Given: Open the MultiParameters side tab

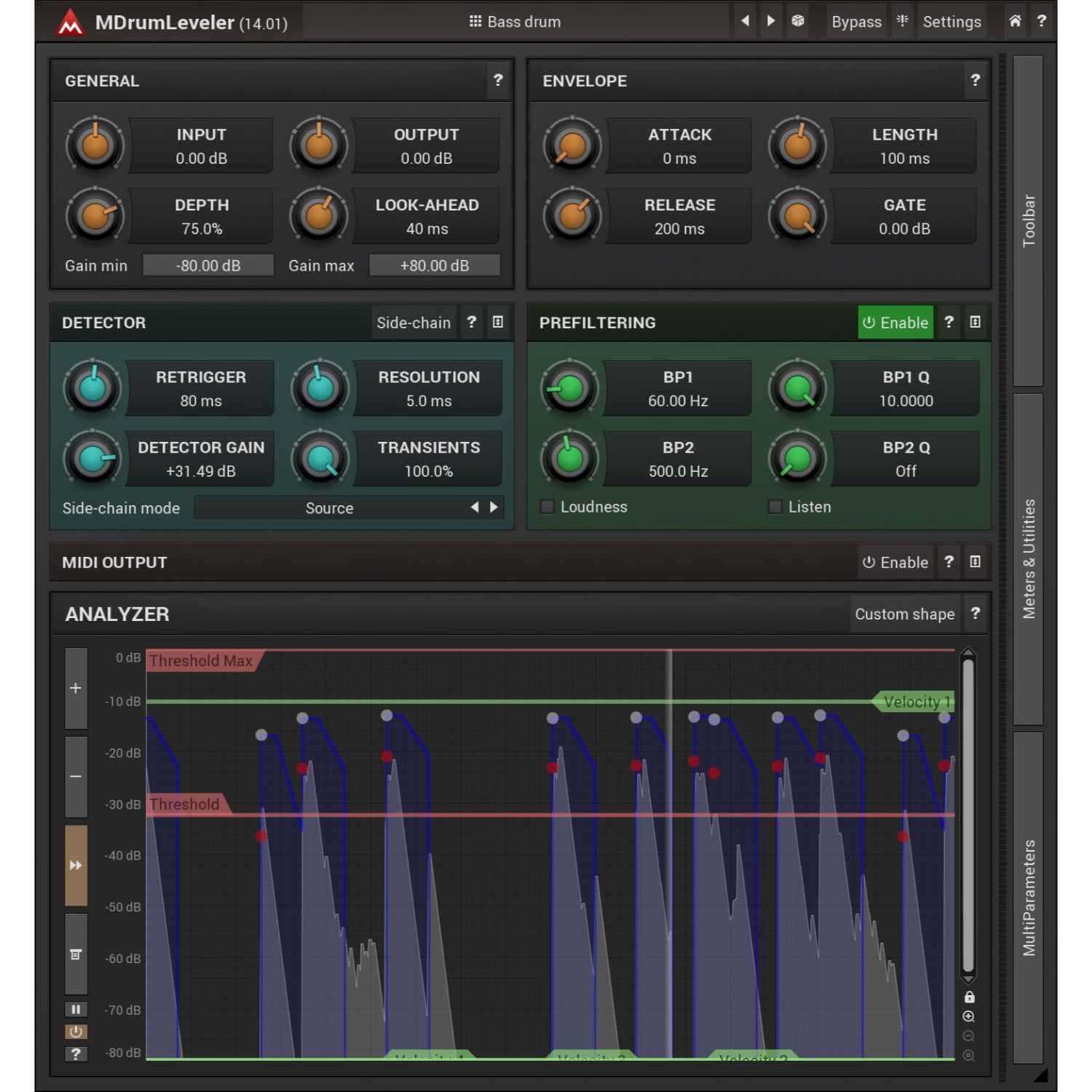Looking at the screenshot, I should (x=1028, y=898).
